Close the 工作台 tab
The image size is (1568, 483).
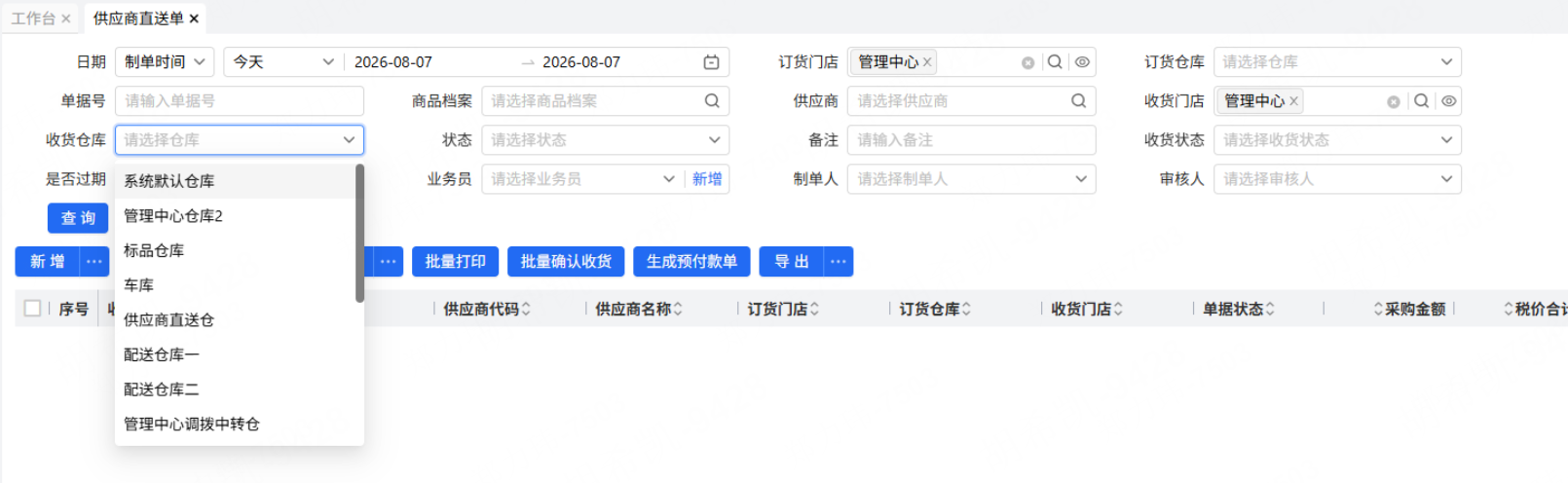point(65,19)
